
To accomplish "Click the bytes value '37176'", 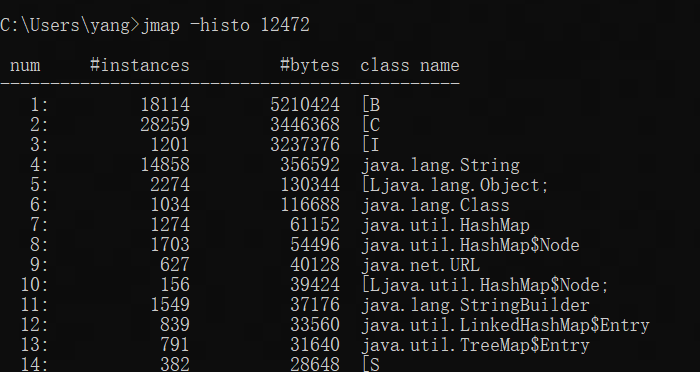I will [x=315, y=305].
